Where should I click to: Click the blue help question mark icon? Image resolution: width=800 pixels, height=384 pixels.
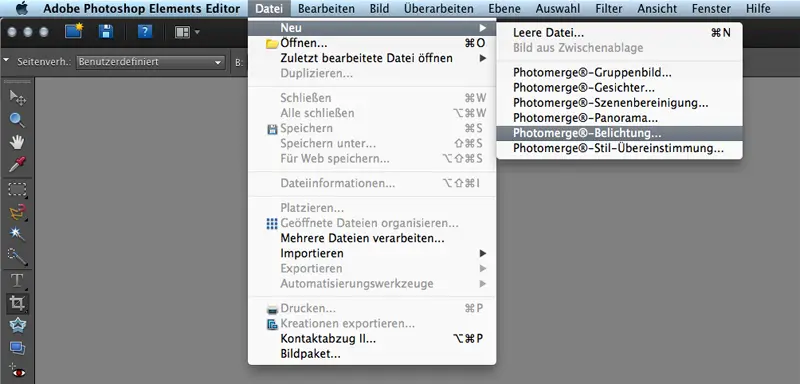pyautogui.click(x=145, y=32)
